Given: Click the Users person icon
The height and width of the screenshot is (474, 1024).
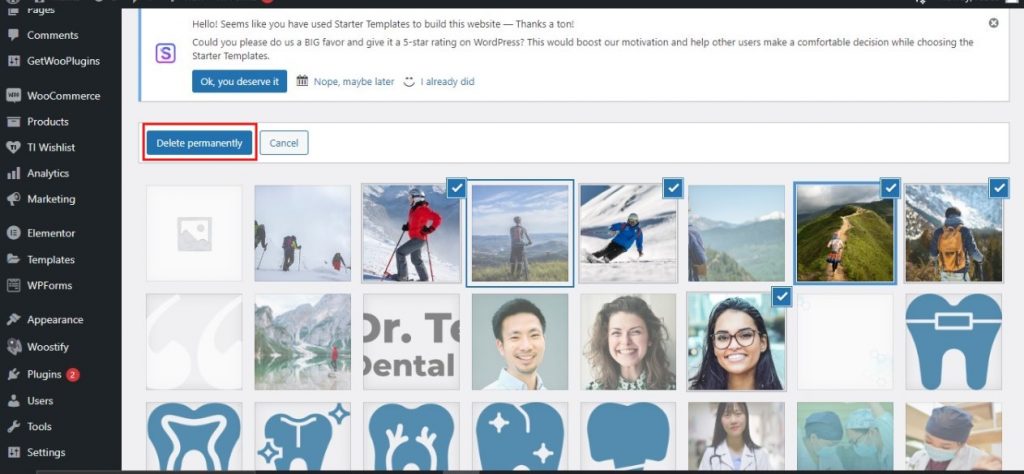Looking at the screenshot, I should 13,401.
